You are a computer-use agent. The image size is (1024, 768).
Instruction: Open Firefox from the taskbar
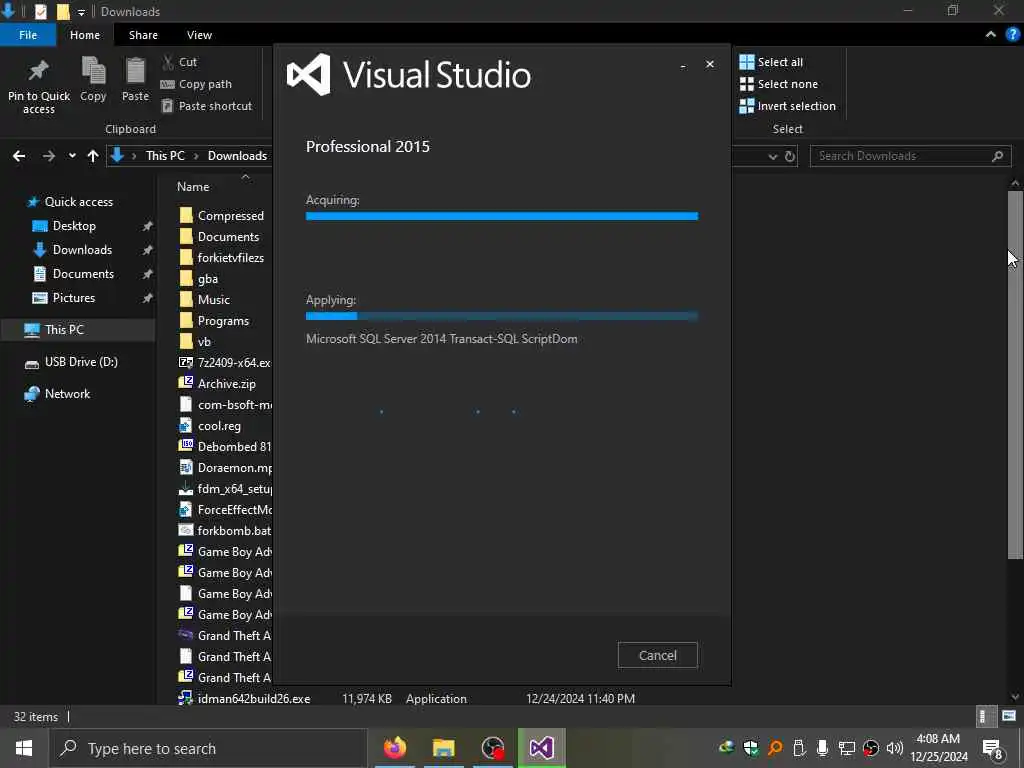tap(395, 748)
